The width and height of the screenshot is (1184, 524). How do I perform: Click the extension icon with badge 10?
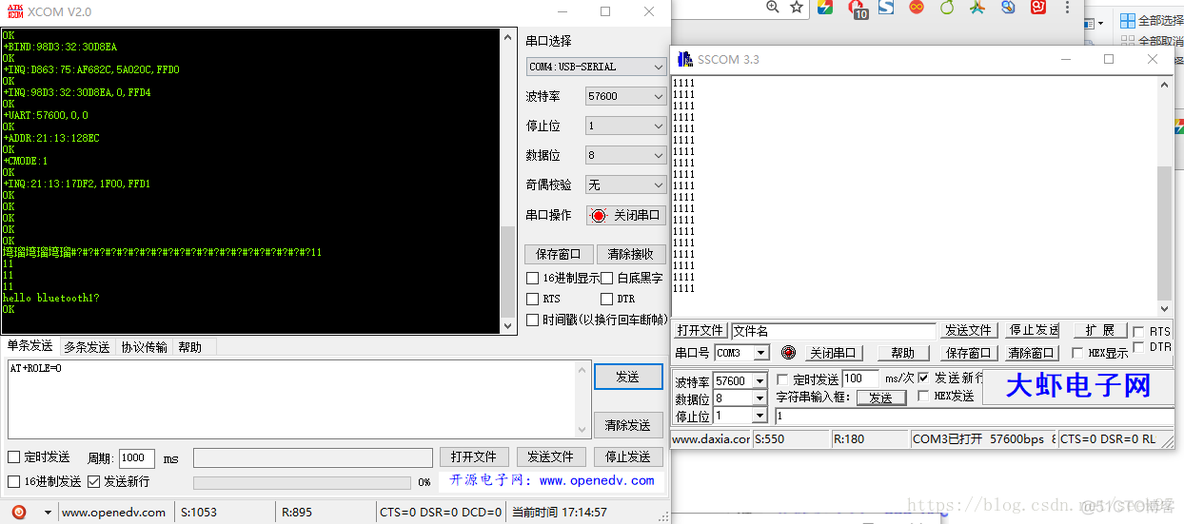pos(858,8)
